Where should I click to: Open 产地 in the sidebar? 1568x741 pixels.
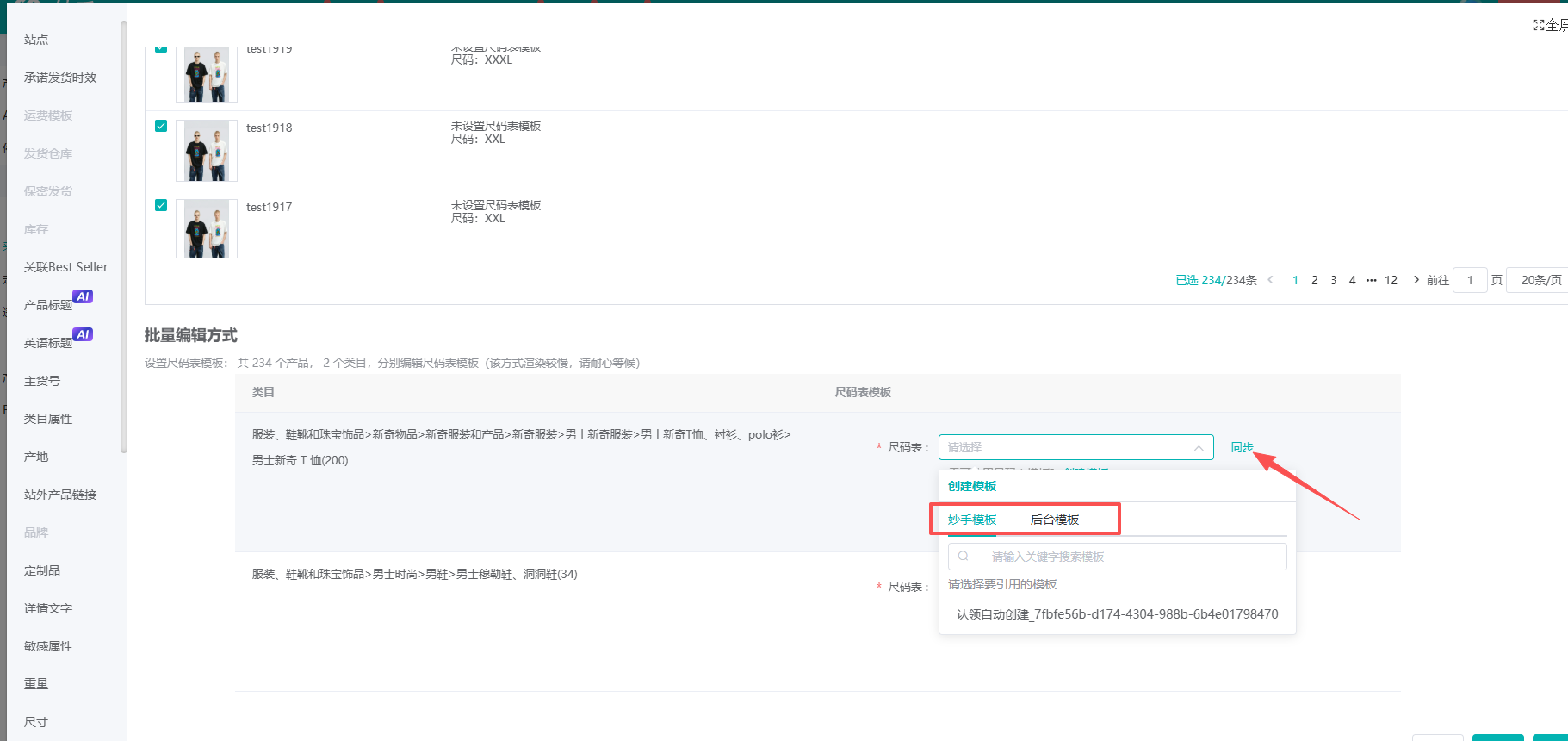tap(36, 457)
